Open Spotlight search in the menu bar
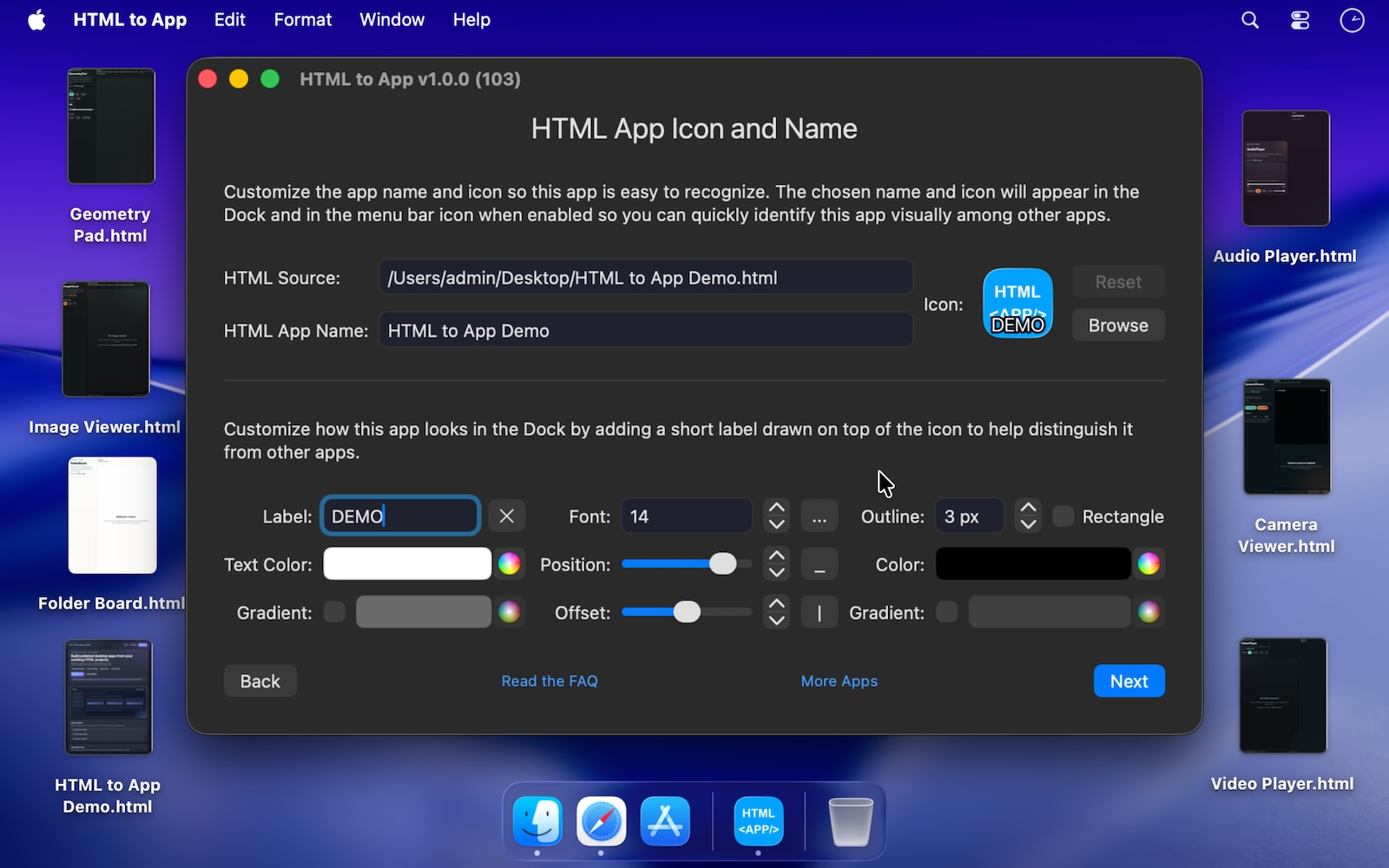Screen dimensions: 1389x868 tap(1250, 20)
